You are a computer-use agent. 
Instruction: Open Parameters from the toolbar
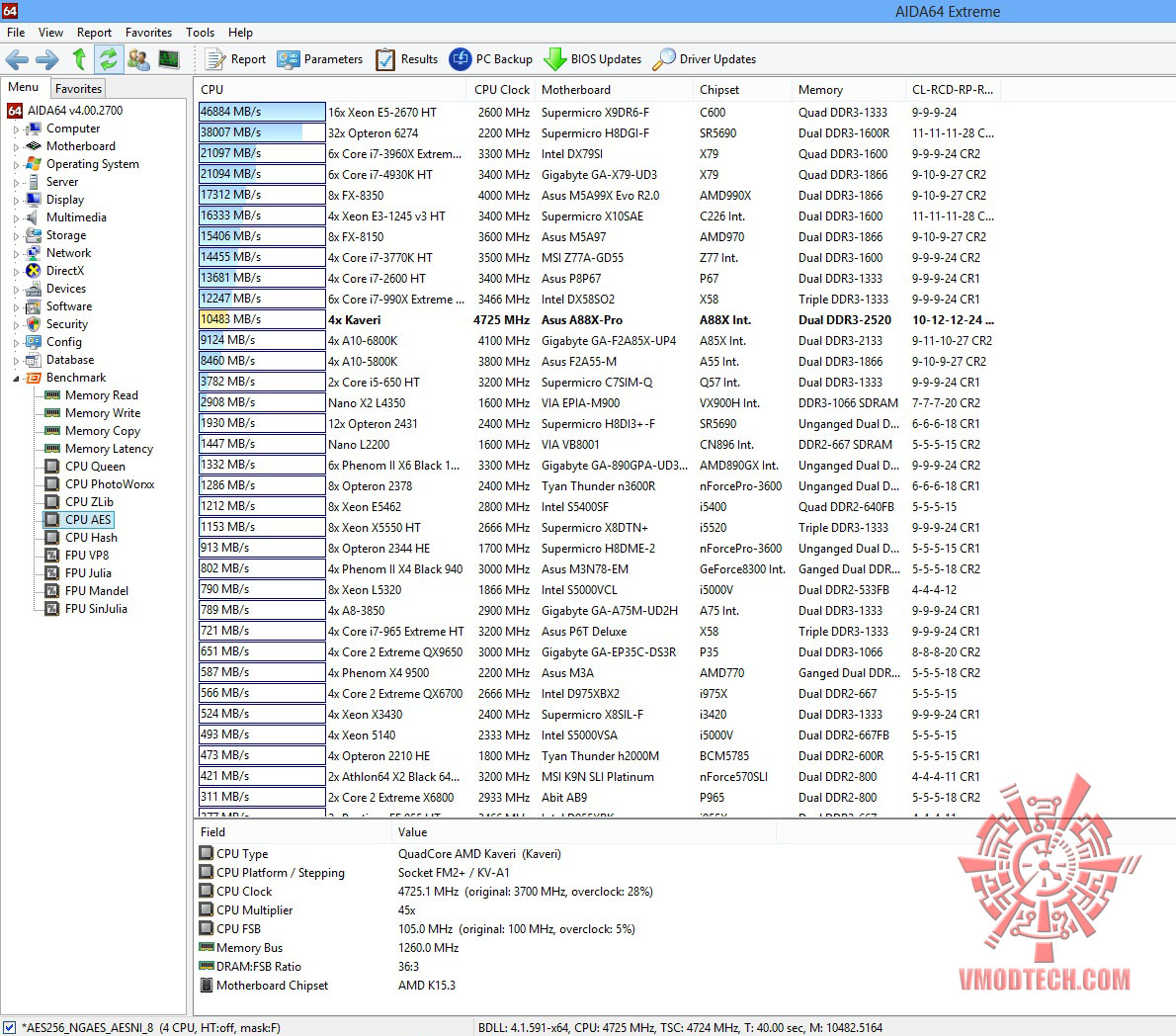320,59
